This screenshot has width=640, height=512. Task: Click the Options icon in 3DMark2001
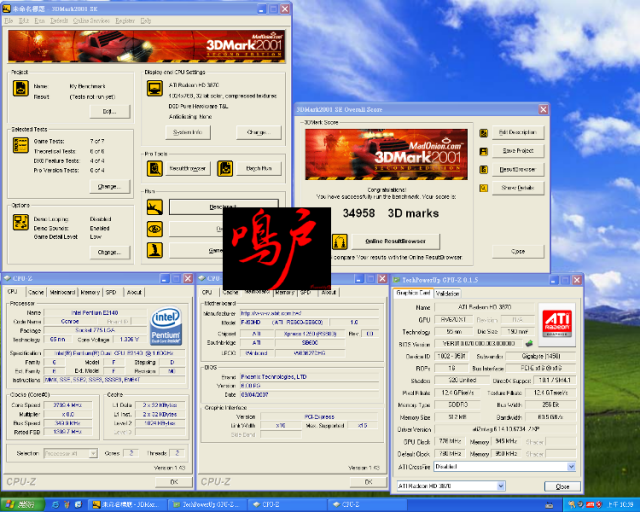coord(20,223)
